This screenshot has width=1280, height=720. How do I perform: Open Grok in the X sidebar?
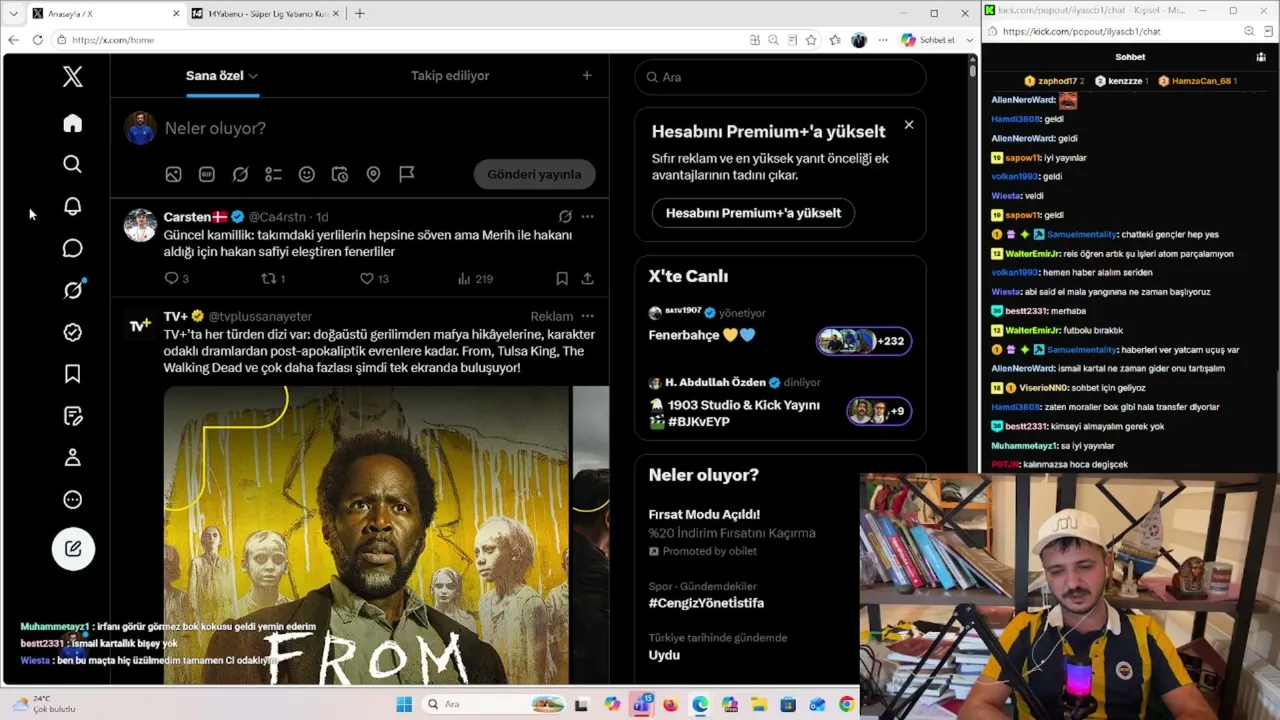click(x=73, y=290)
